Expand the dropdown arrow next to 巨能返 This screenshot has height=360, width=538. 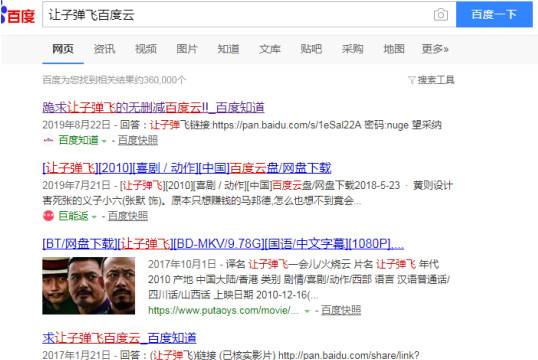tap(94, 217)
